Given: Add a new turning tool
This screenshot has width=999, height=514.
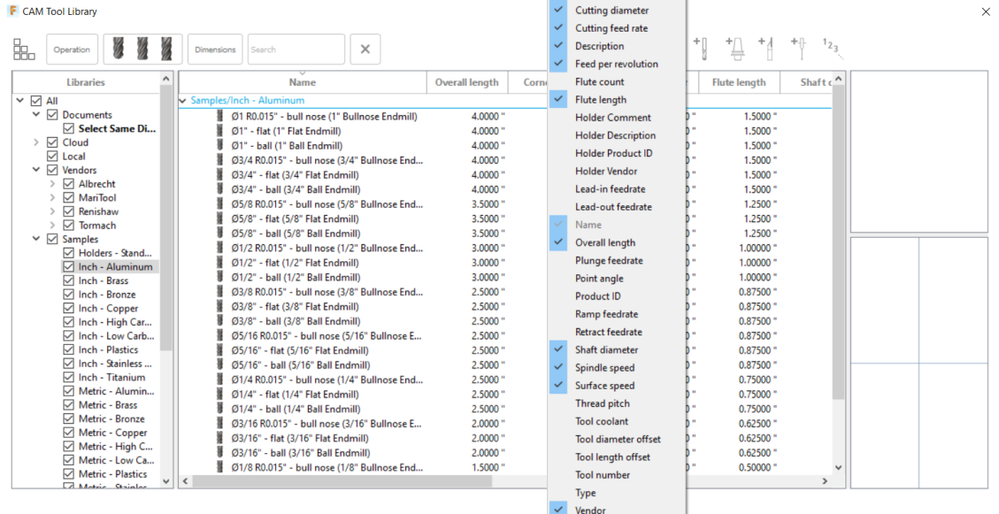Looking at the screenshot, I should [x=766, y=48].
